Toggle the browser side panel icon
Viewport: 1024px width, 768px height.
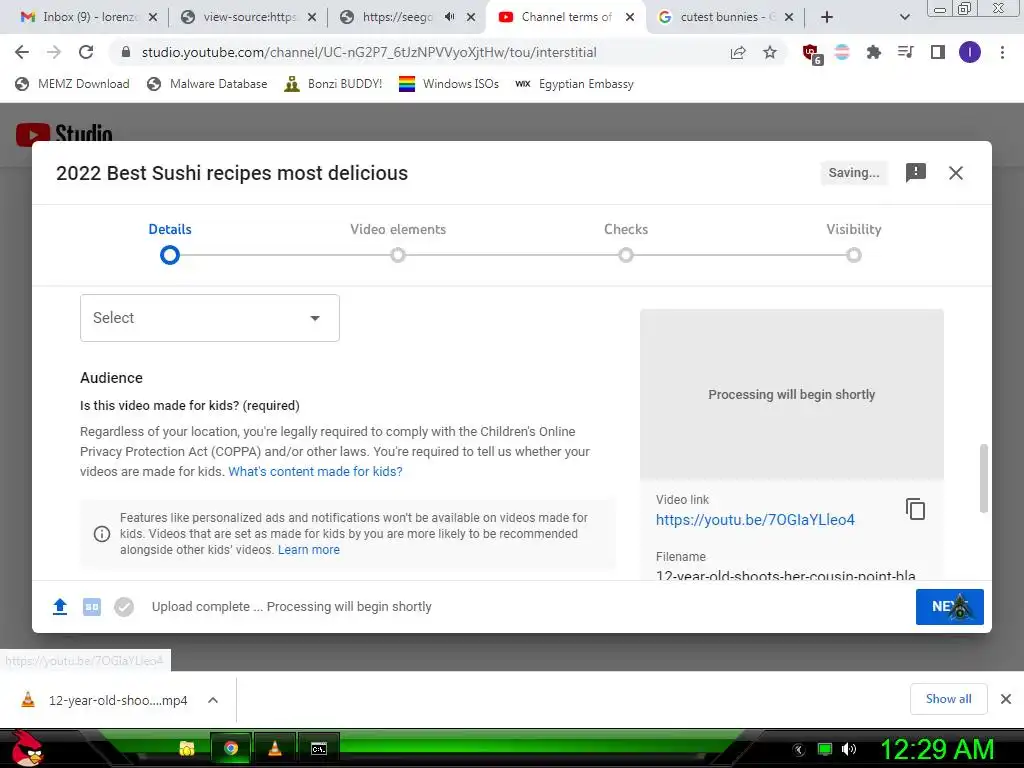[938, 52]
